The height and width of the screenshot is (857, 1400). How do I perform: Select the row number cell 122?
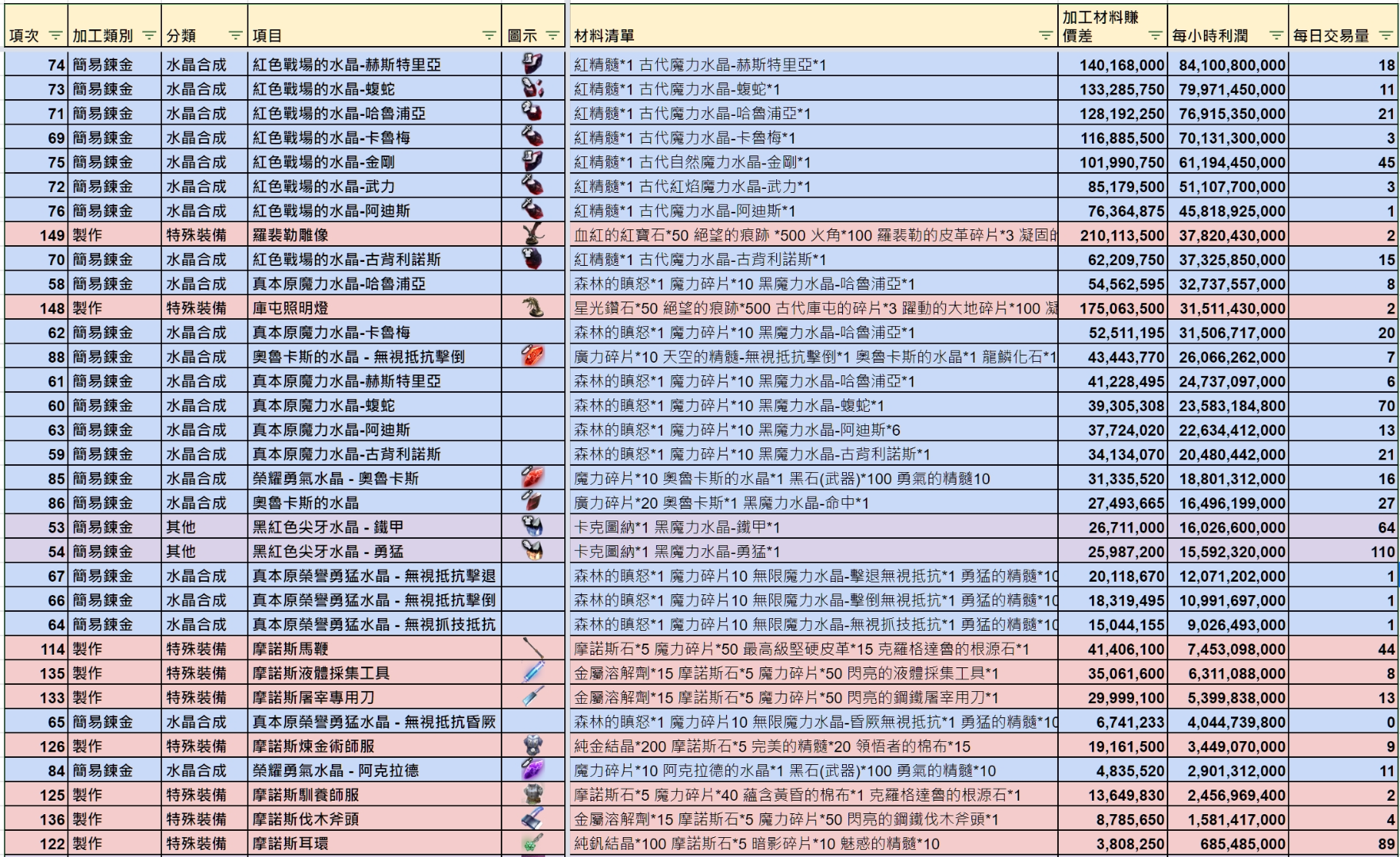[36, 844]
